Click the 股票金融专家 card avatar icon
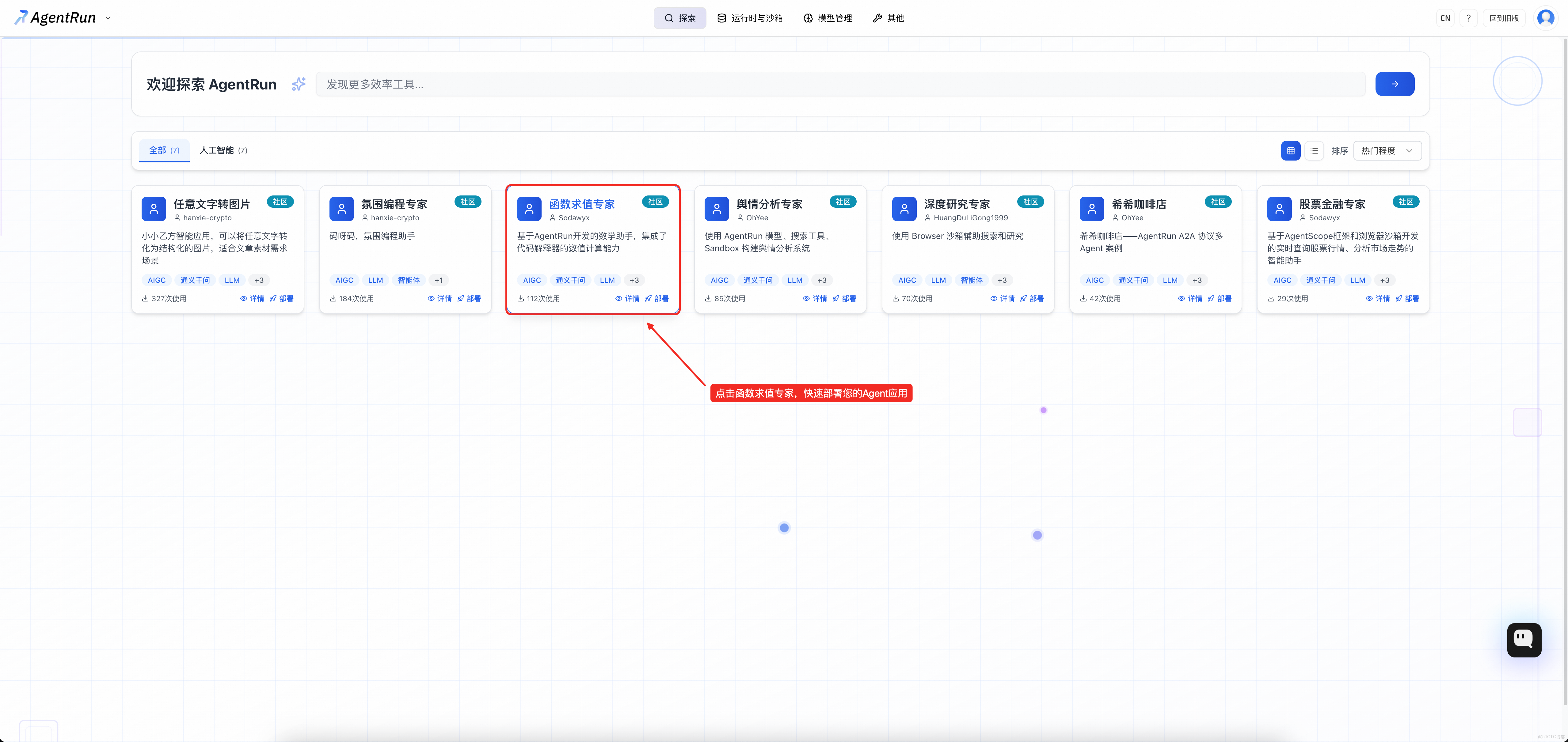Image resolution: width=1568 pixels, height=742 pixels. tap(1279, 209)
